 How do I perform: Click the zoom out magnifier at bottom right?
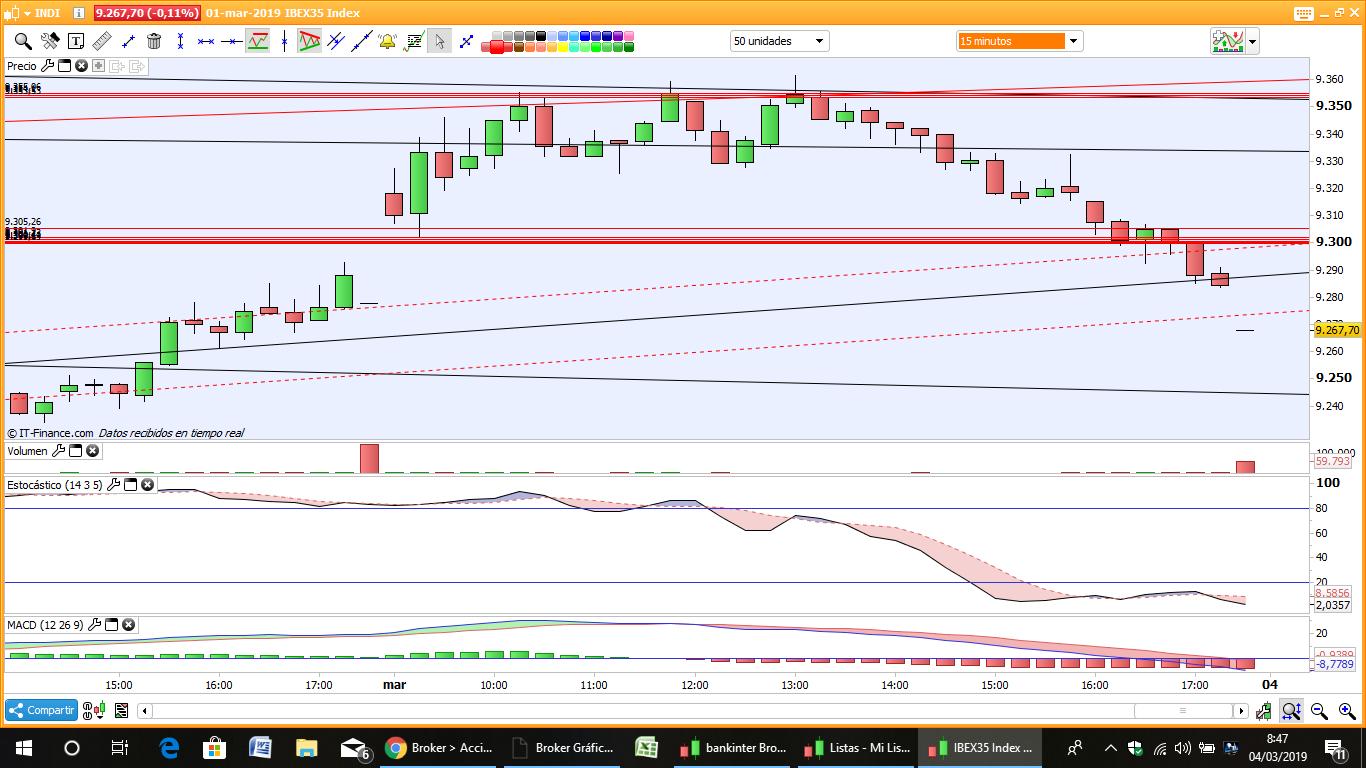pos(1319,711)
